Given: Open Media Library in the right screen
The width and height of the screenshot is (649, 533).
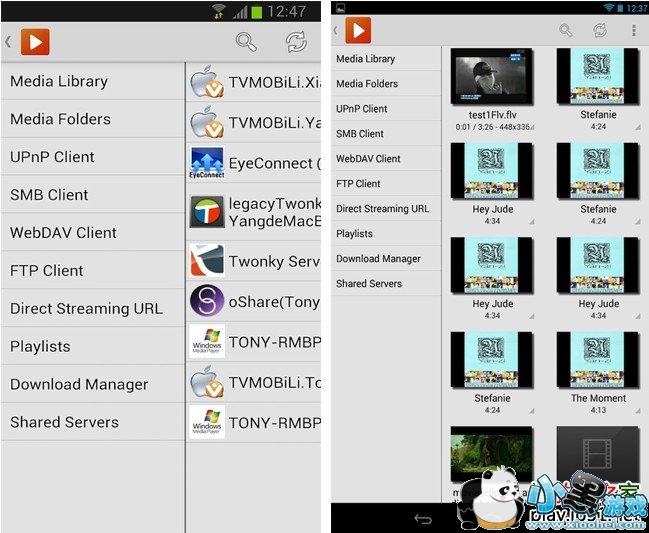Looking at the screenshot, I should [386, 59].
